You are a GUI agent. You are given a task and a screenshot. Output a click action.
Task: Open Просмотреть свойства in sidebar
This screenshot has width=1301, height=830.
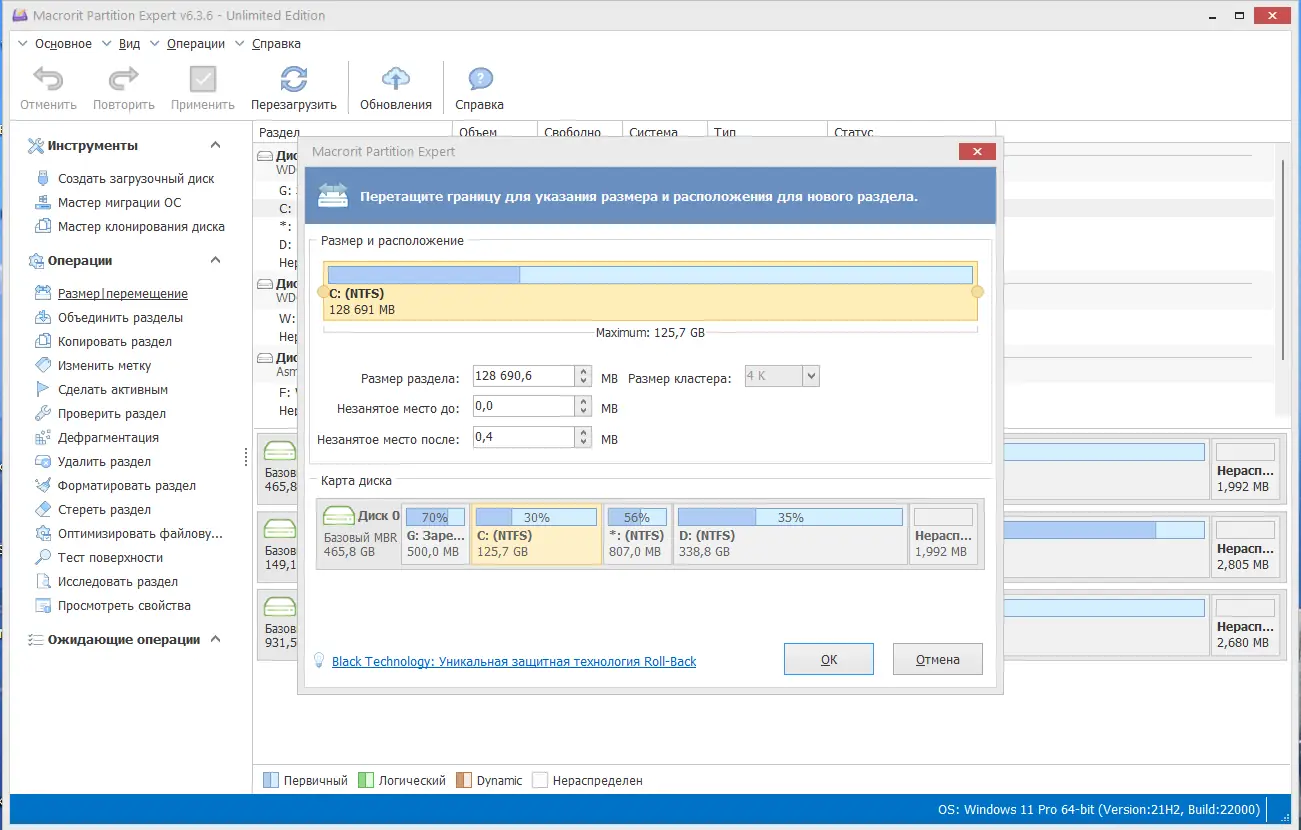(x=124, y=606)
